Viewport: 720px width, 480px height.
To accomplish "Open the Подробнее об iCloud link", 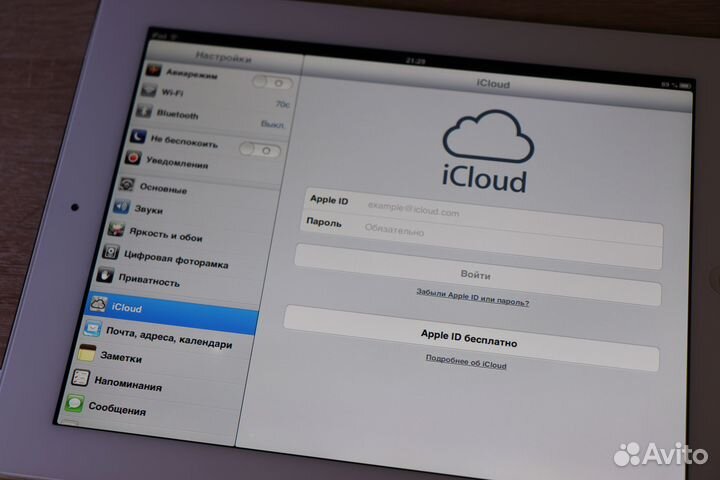I will point(466,361).
